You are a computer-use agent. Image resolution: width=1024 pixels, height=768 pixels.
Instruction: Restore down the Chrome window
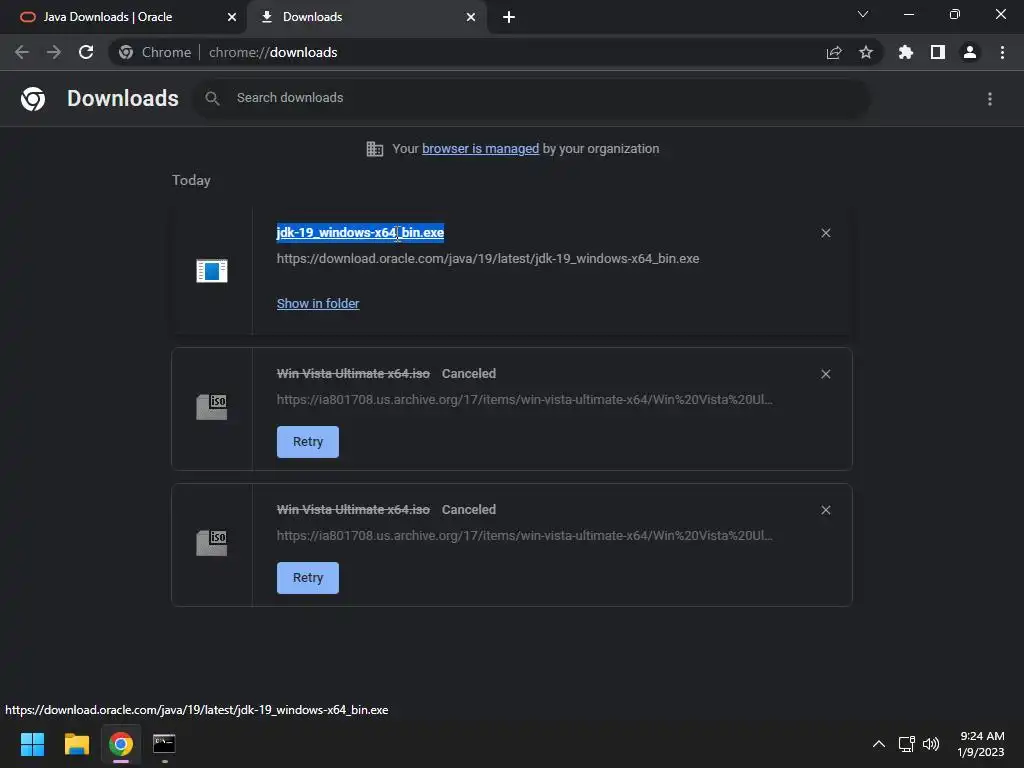tap(955, 14)
